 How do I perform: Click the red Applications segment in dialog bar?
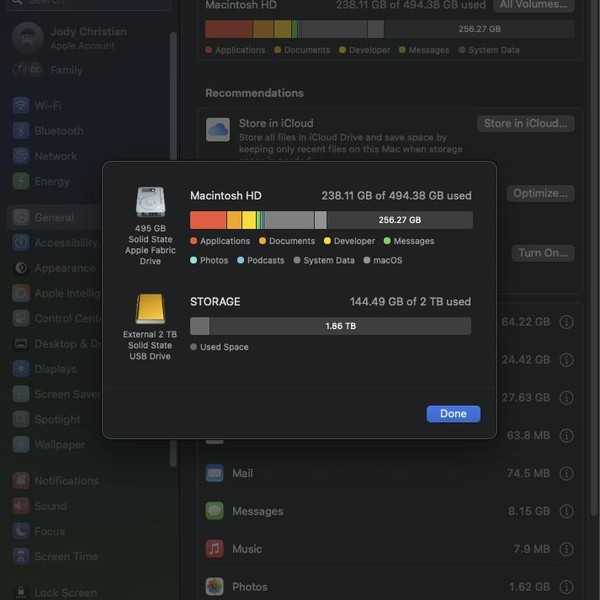208,220
